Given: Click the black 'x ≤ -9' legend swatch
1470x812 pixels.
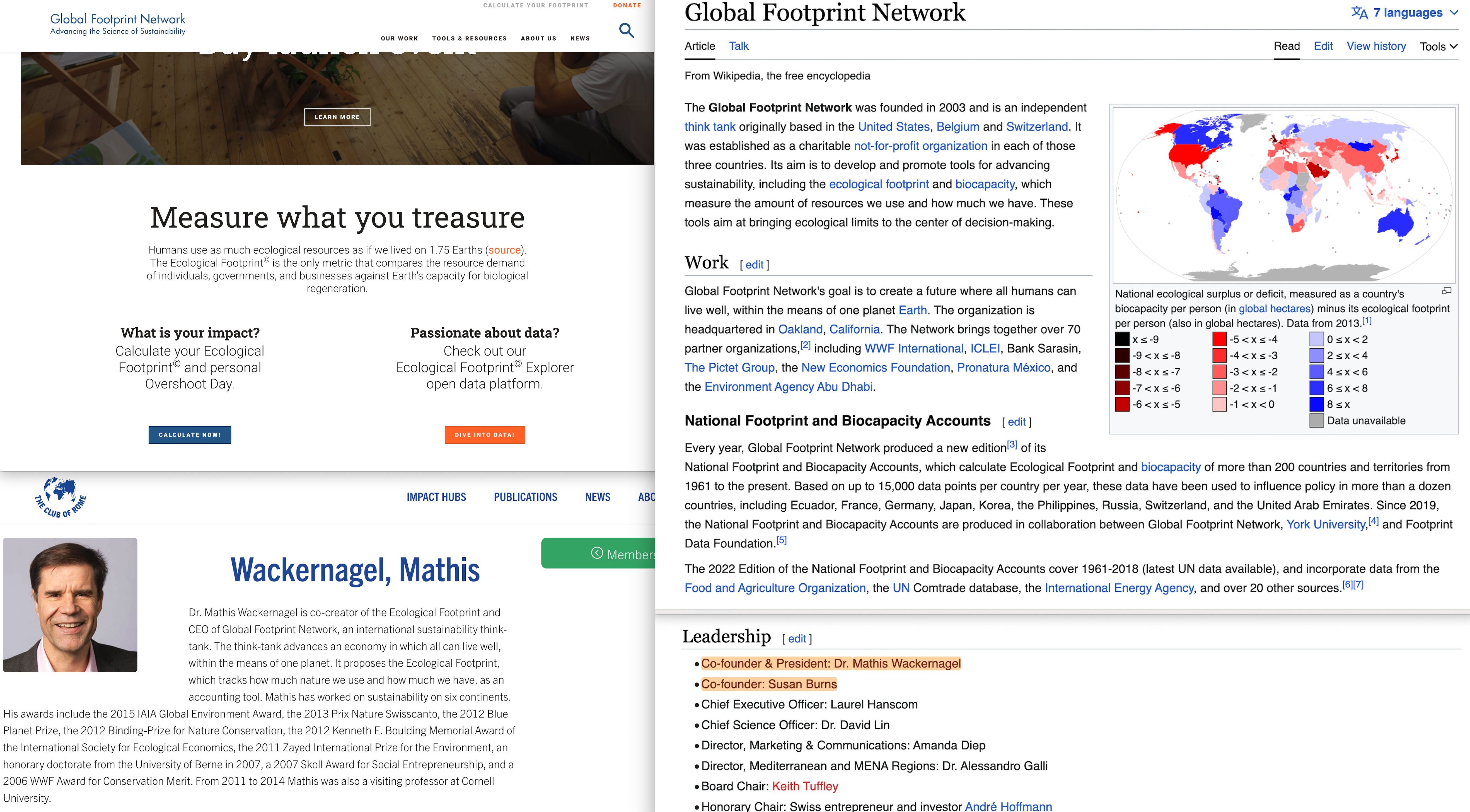Looking at the screenshot, I should [1122, 339].
